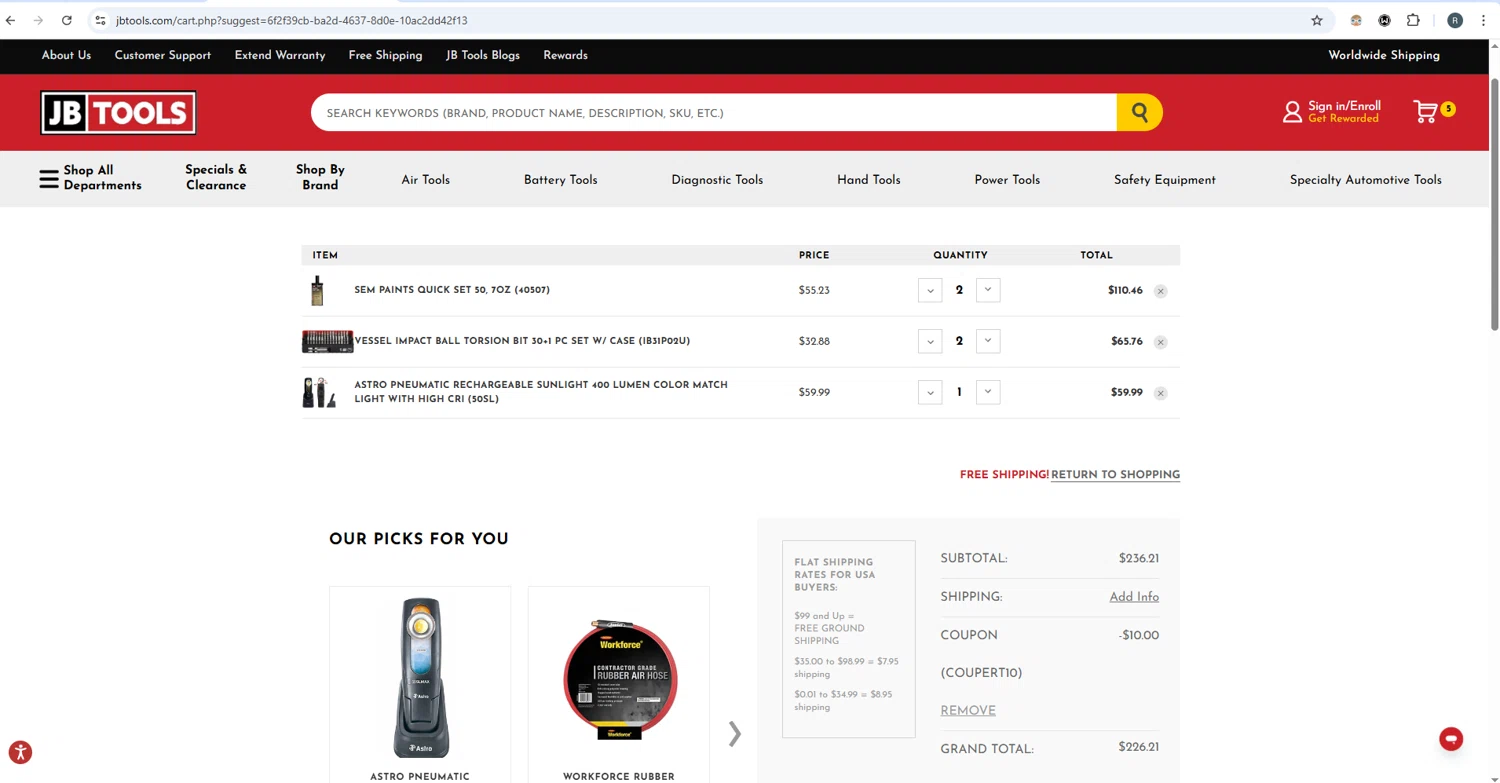The width and height of the screenshot is (1500, 783).
Task: Bookmark this page with the star icon
Action: pyautogui.click(x=1317, y=20)
